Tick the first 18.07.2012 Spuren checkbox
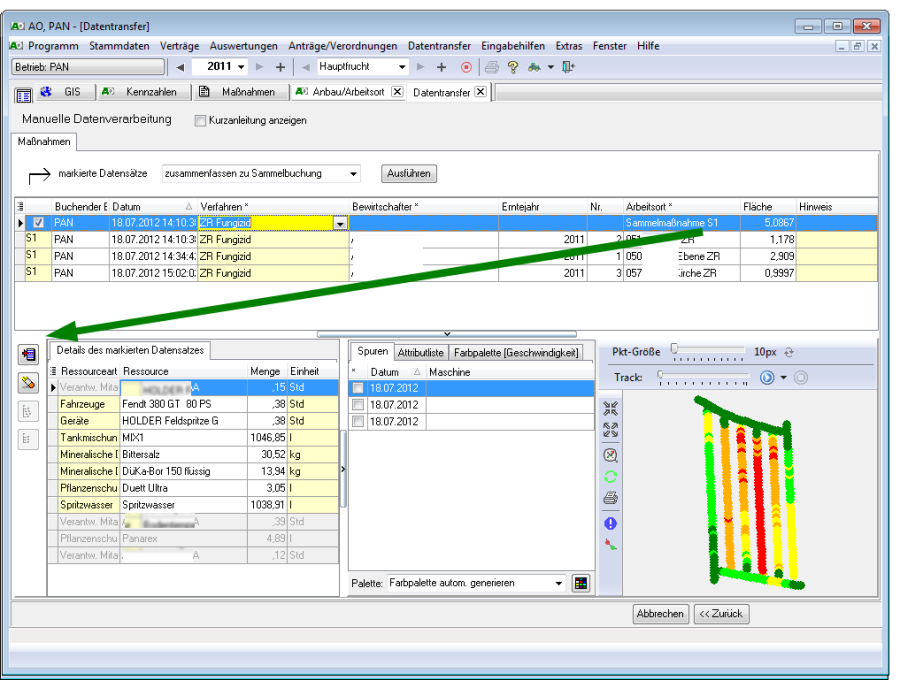This screenshot has height=680, width=900. (357, 388)
